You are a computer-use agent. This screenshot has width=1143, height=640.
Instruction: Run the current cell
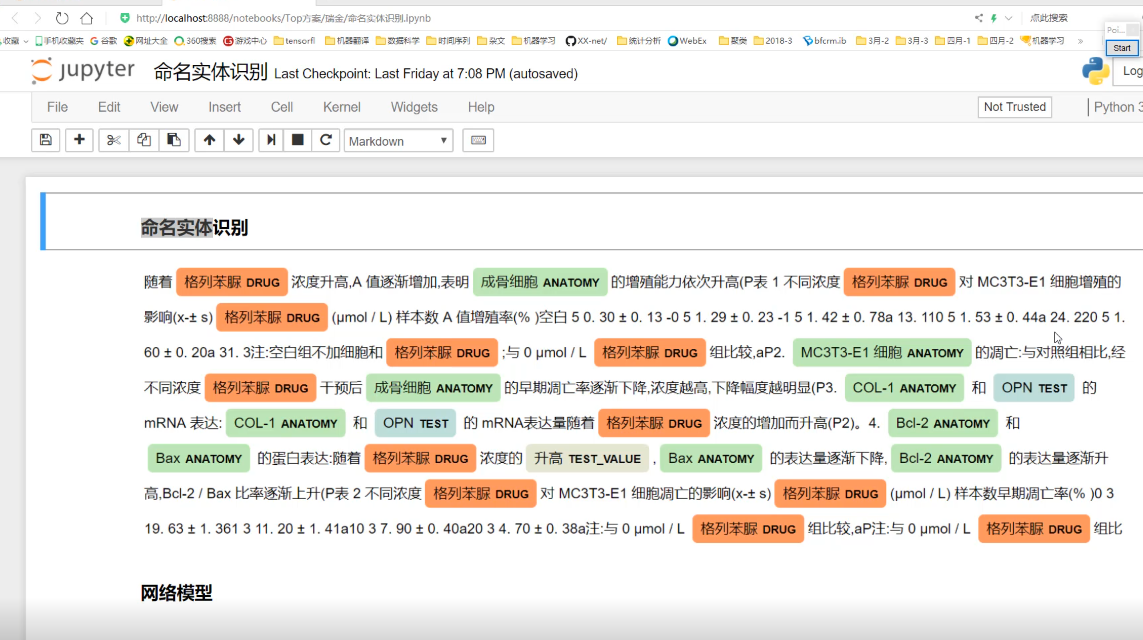270,141
